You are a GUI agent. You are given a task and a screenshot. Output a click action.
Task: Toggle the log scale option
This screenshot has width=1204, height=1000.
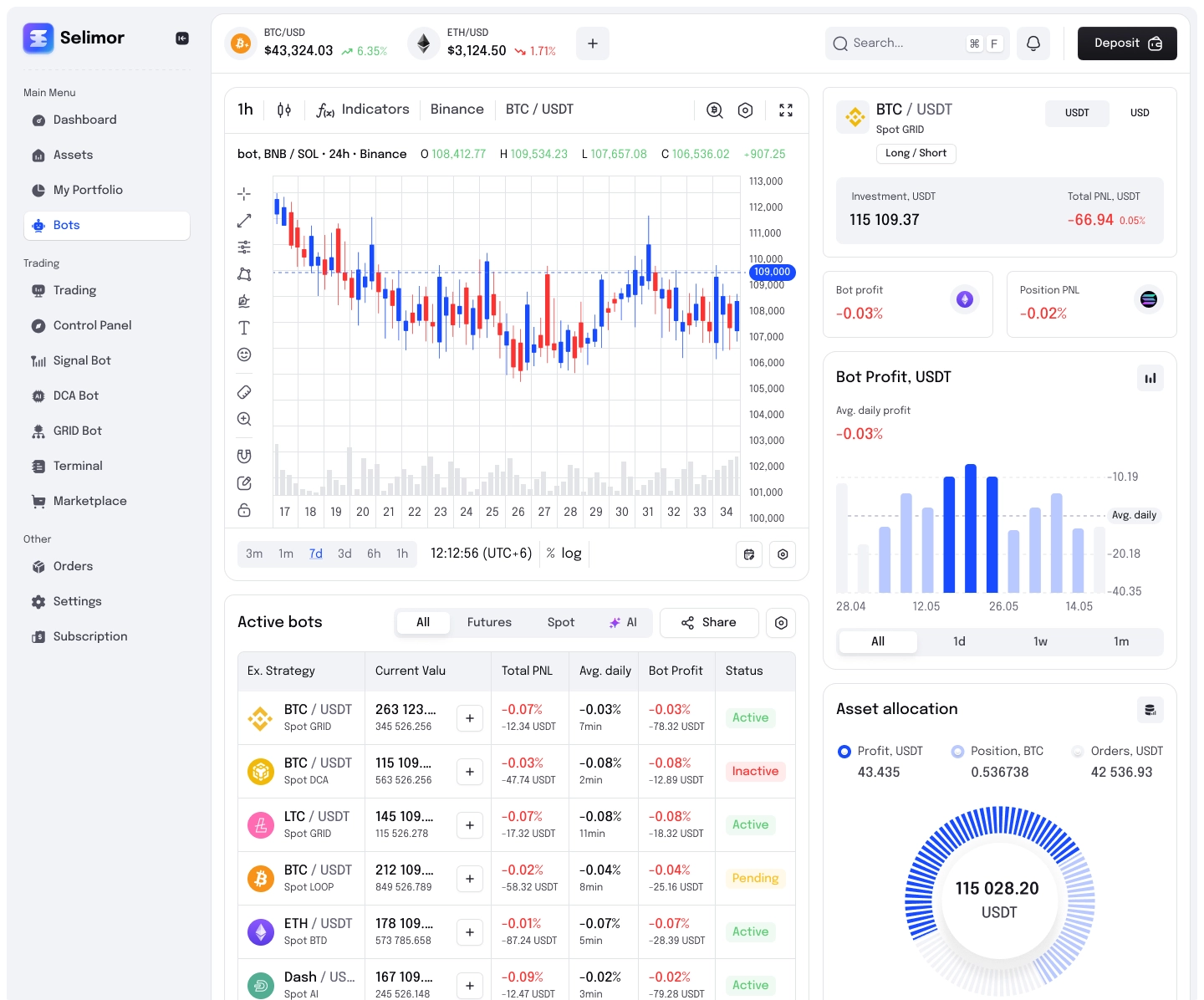pyautogui.click(x=571, y=554)
